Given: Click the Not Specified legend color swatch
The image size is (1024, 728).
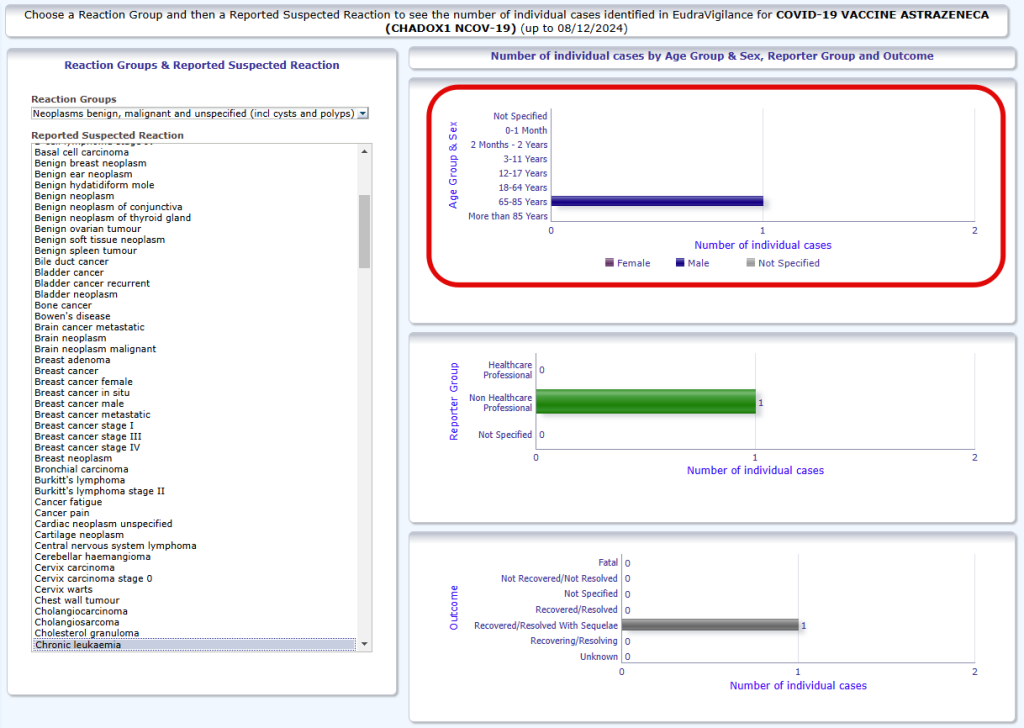Looking at the screenshot, I should pos(750,262).
